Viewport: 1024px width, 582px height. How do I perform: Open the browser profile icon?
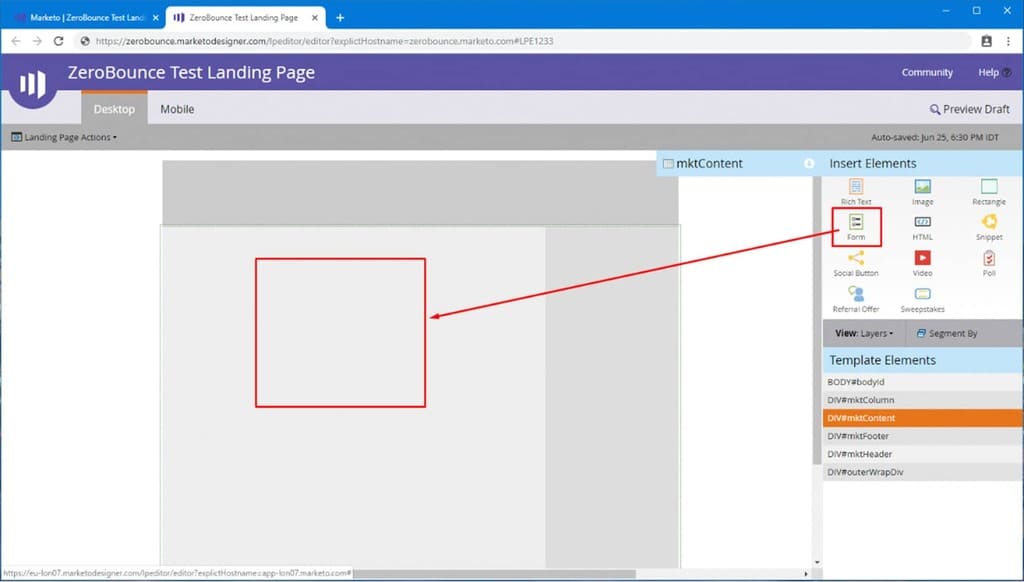tap(986, 40)
